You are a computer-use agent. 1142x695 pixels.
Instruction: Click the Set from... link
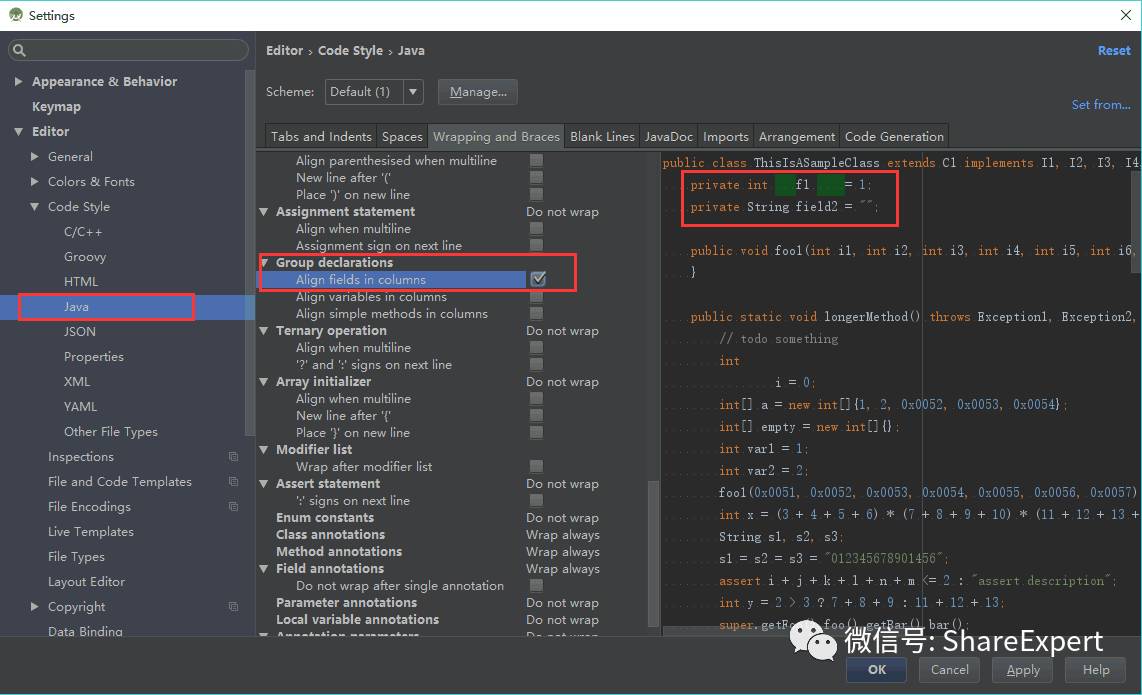[1100, 105]
